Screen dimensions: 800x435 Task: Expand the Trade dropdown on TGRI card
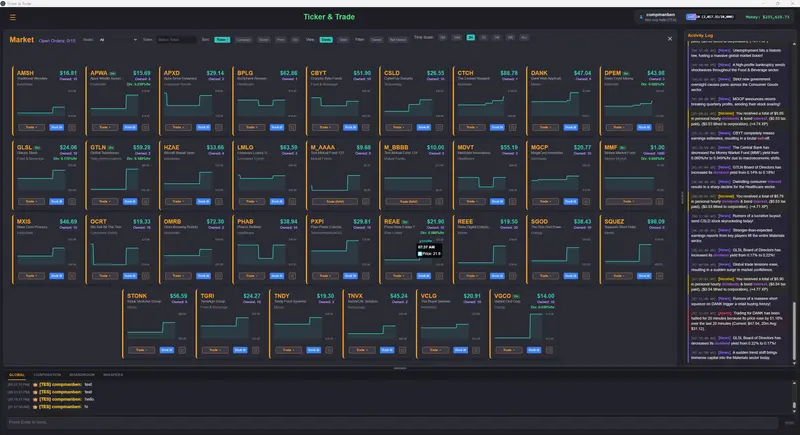click(215, 350)
